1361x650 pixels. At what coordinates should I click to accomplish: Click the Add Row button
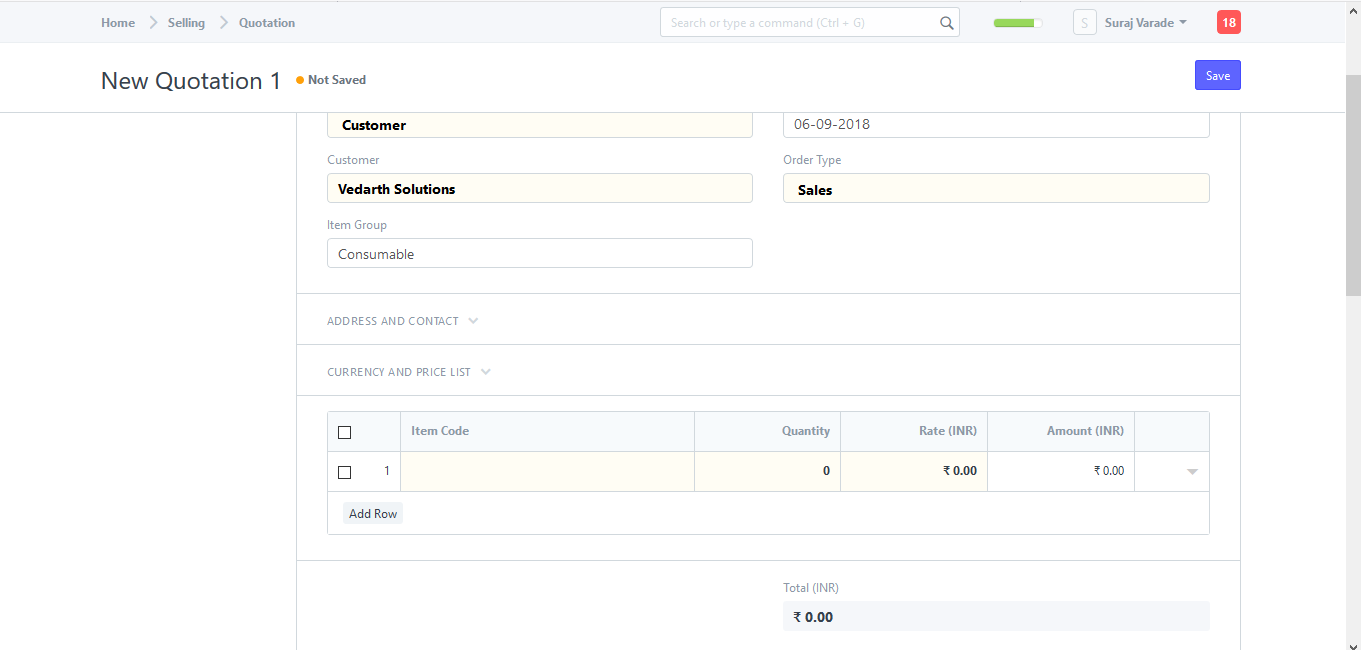(x=373, y=514)
